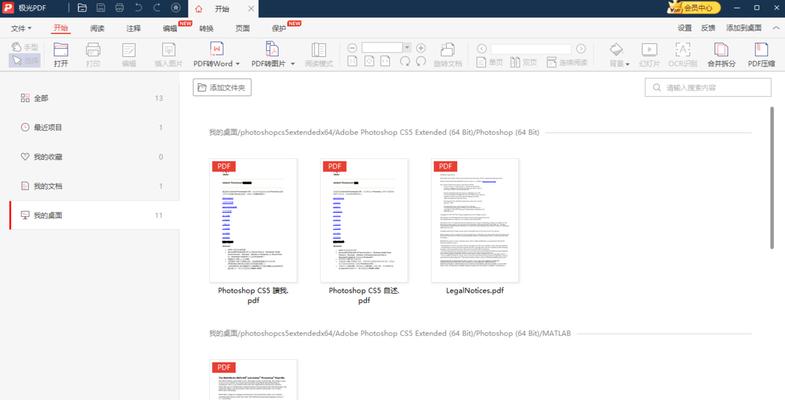Screen dimensions: 785x400
Task: Close the 开始 document tab
Action: (251, 9)
